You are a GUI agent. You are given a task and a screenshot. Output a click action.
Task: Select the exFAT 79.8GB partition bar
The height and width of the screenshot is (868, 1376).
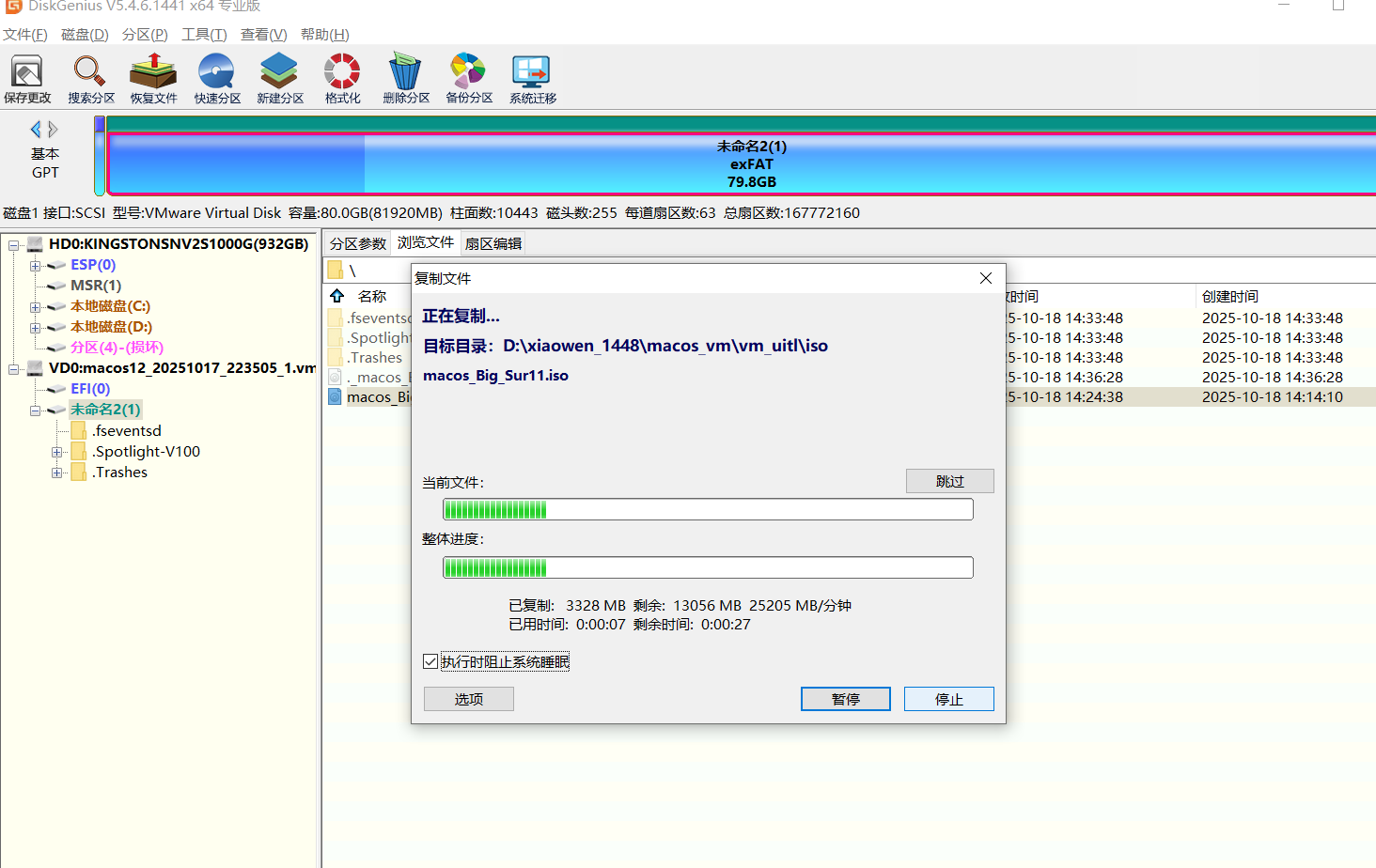click(x=743, y=163)
